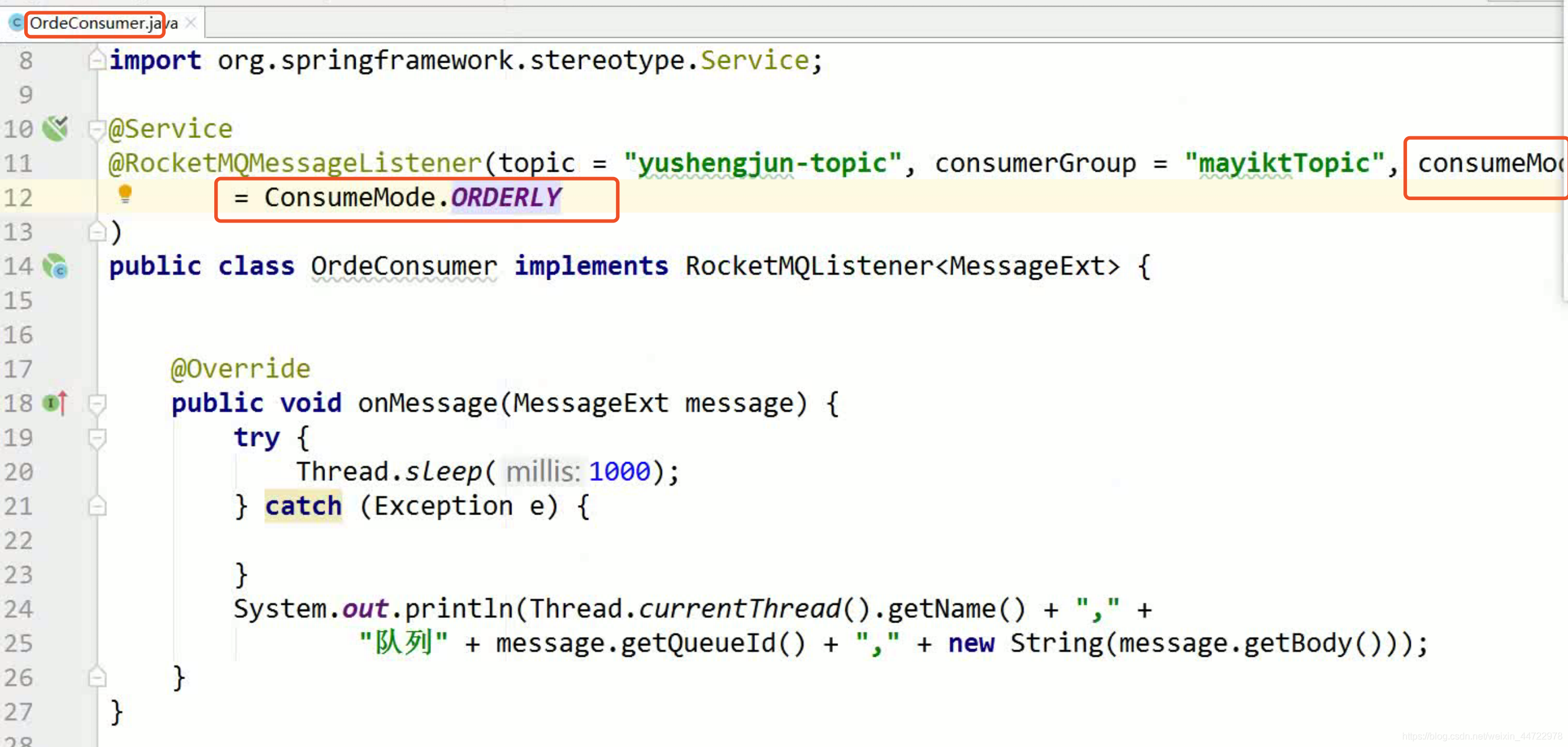This screenshot has height=747, width=1568.
Task: Click the Service import on line 8
Action: coord(755,60)
